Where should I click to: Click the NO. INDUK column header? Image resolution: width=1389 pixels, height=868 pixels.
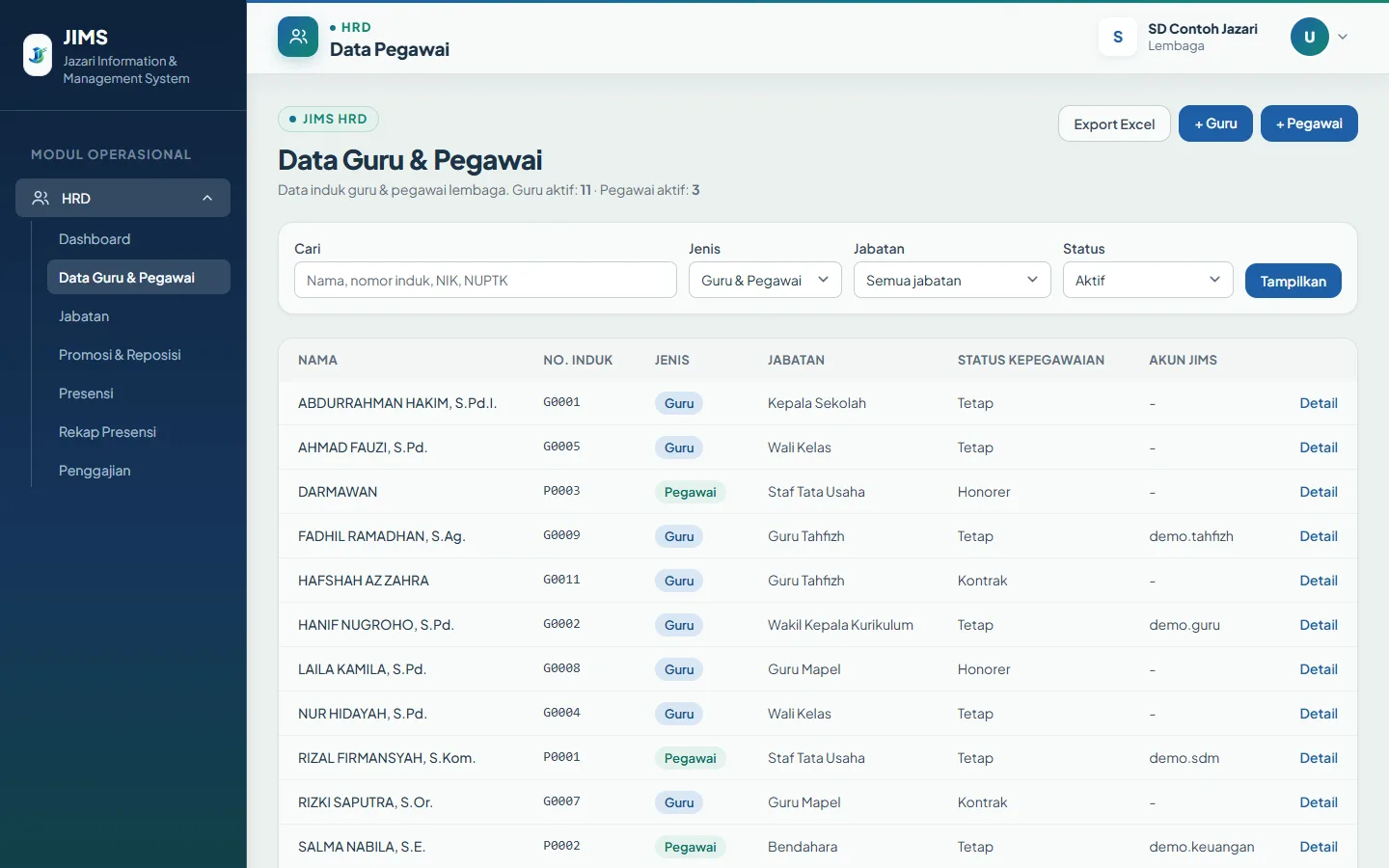(x=578, y=360)
